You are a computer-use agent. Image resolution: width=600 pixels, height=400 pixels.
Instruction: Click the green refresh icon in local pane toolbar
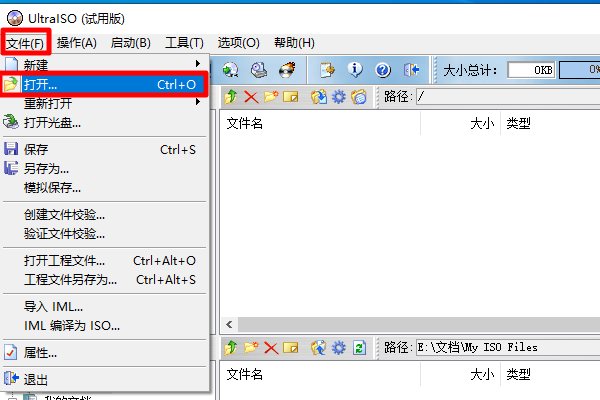tap(359, 348)
